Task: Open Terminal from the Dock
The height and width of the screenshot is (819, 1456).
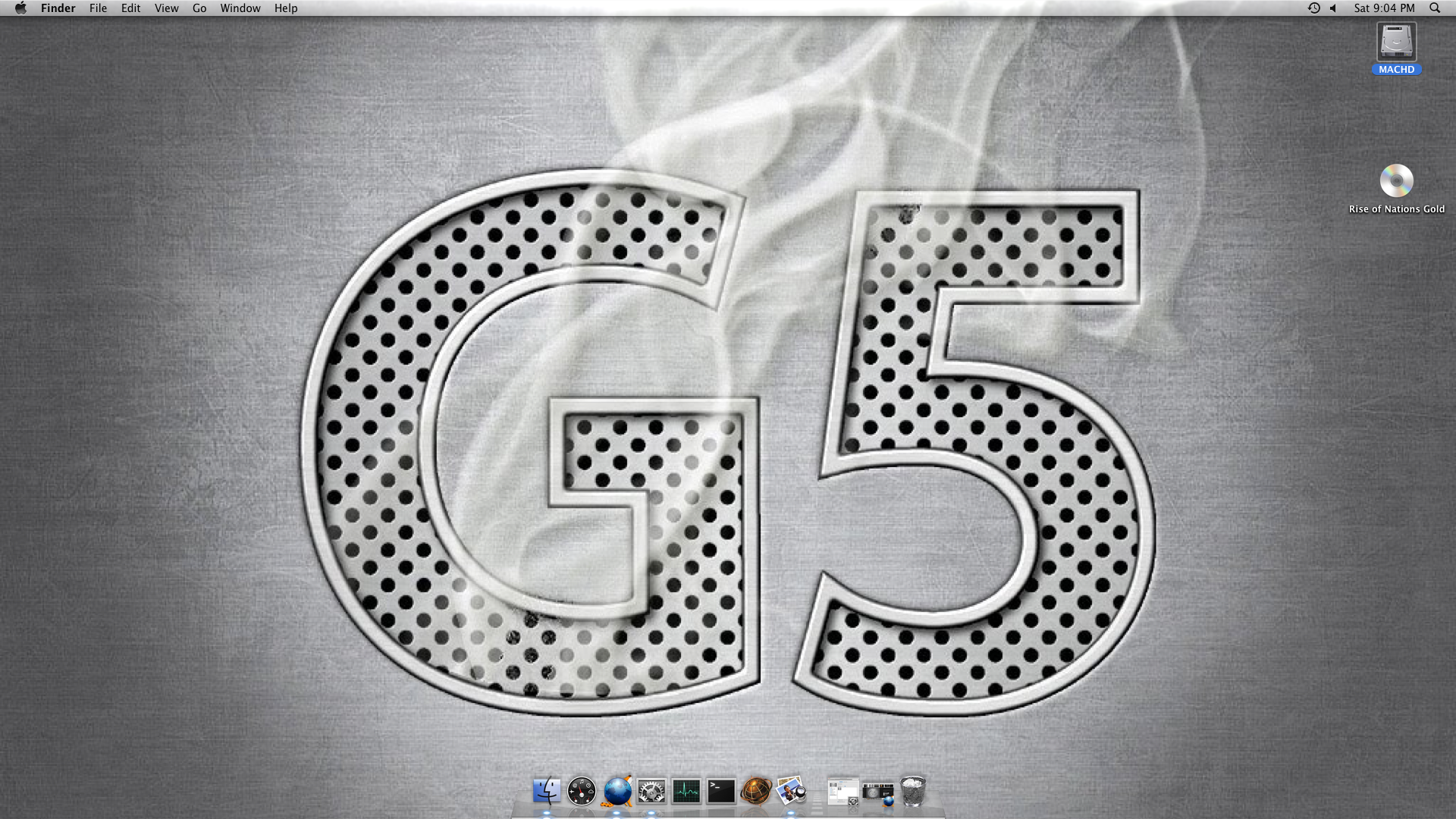Action: tap(721, 791)
